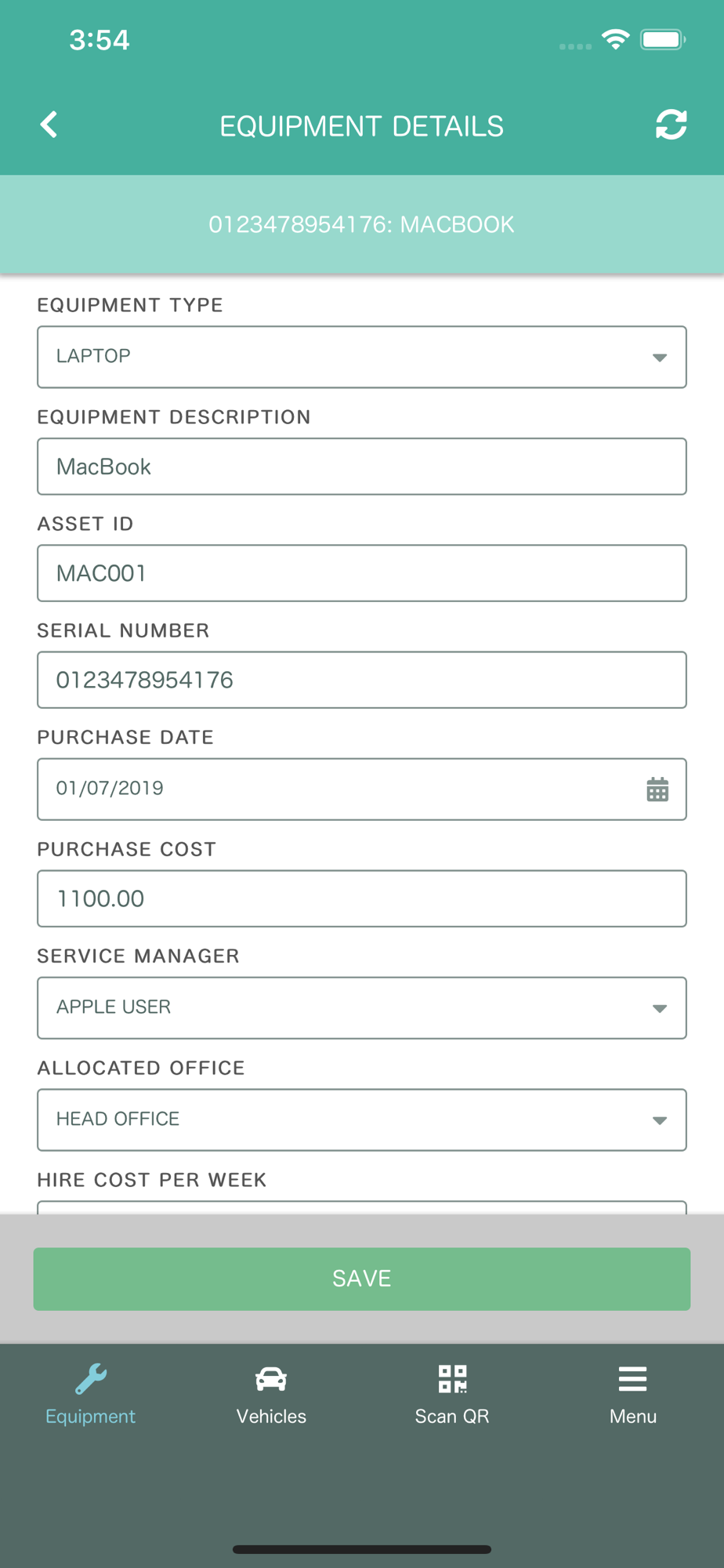
Task: Tap the Scan QR code icon
Action: tap(452, 1379)
